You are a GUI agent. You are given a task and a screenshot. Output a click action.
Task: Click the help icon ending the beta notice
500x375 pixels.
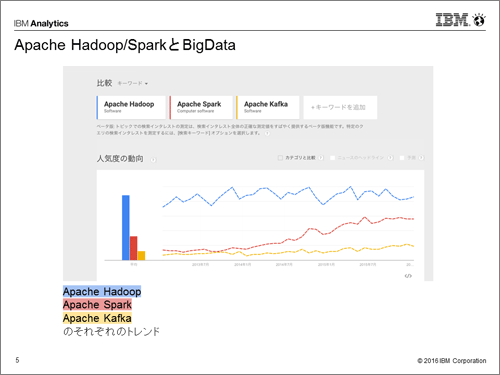click(267, 133)
